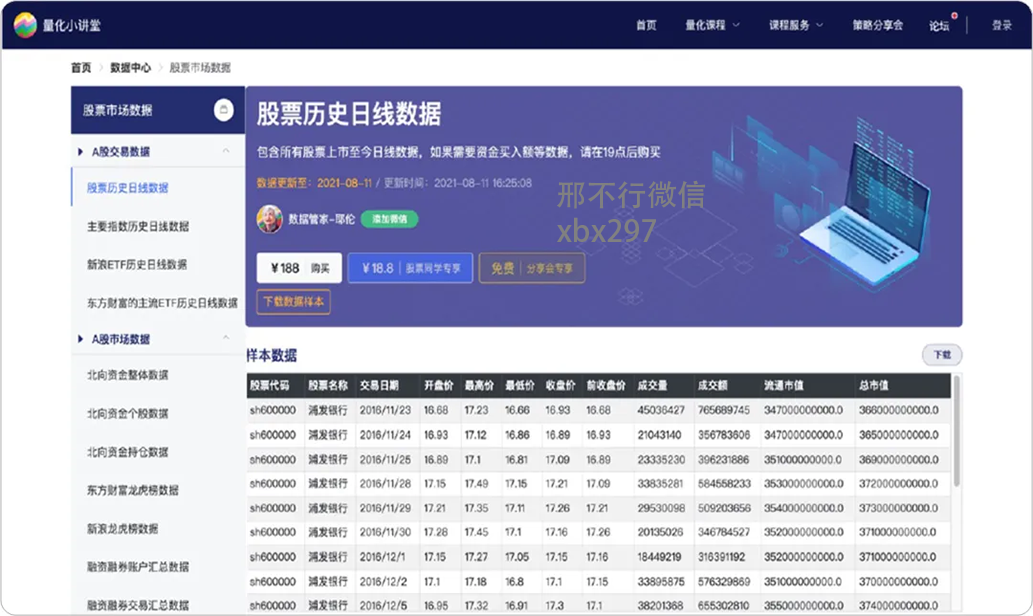
Task: Click 收盘价 column header
Action: point(560,385)
